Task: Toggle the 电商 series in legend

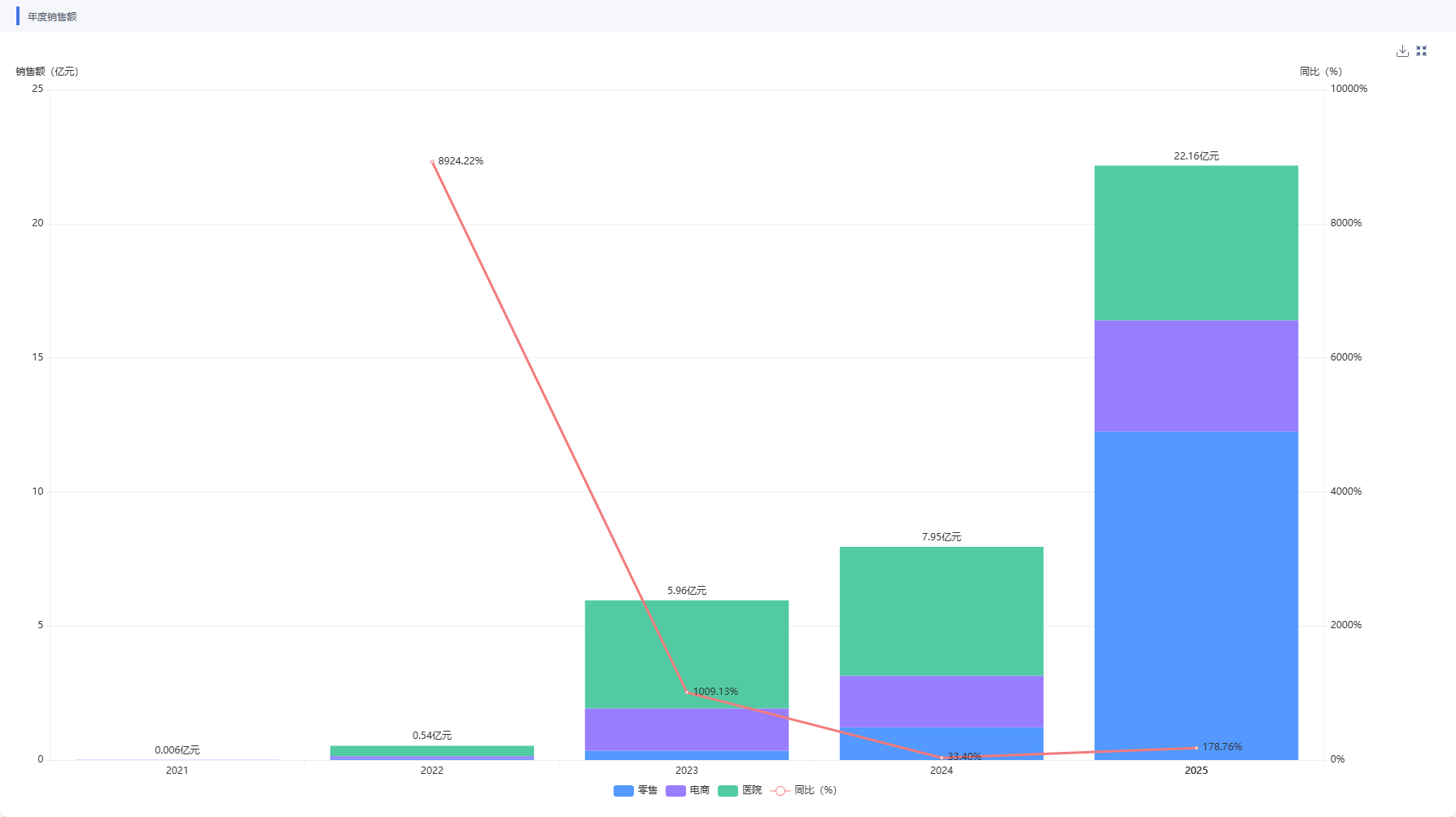Action: 688,790
